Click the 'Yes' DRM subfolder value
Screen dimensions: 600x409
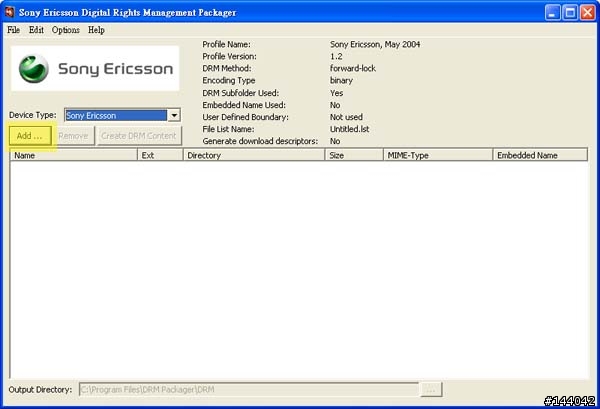tap(336, 93)
